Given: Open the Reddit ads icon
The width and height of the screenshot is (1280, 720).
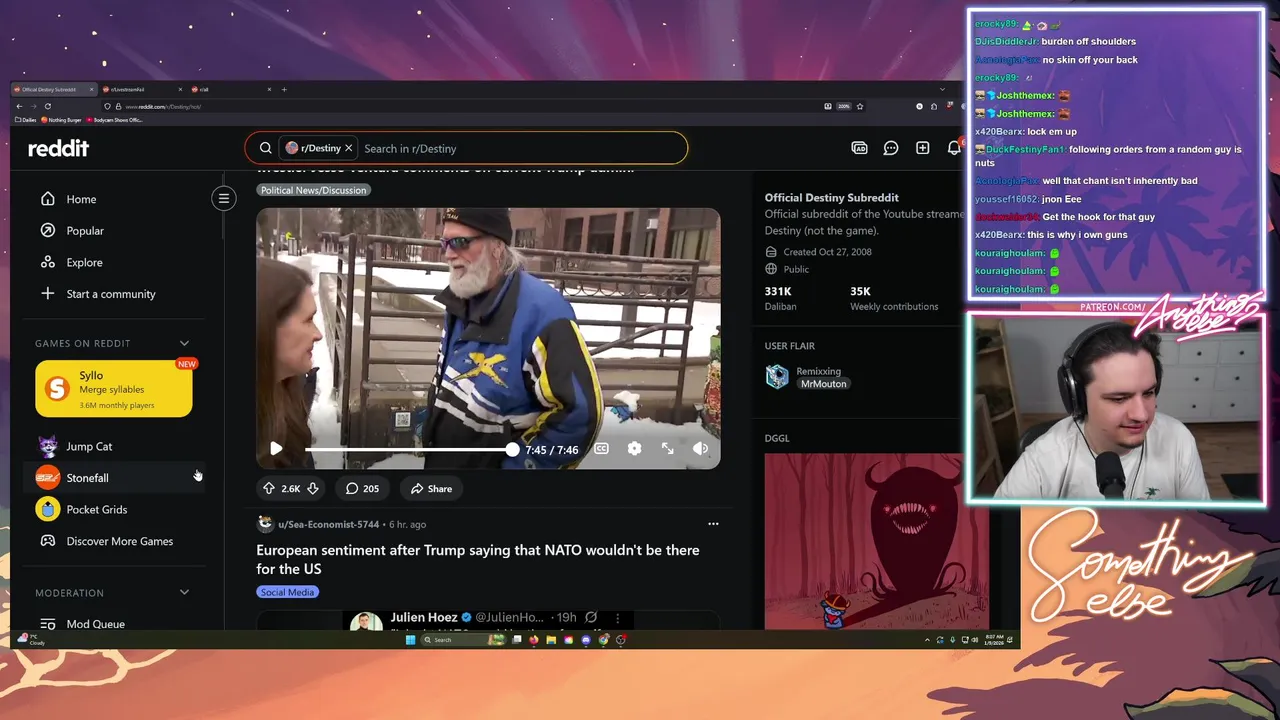Looking at the screenshot, I should [859, 148].
